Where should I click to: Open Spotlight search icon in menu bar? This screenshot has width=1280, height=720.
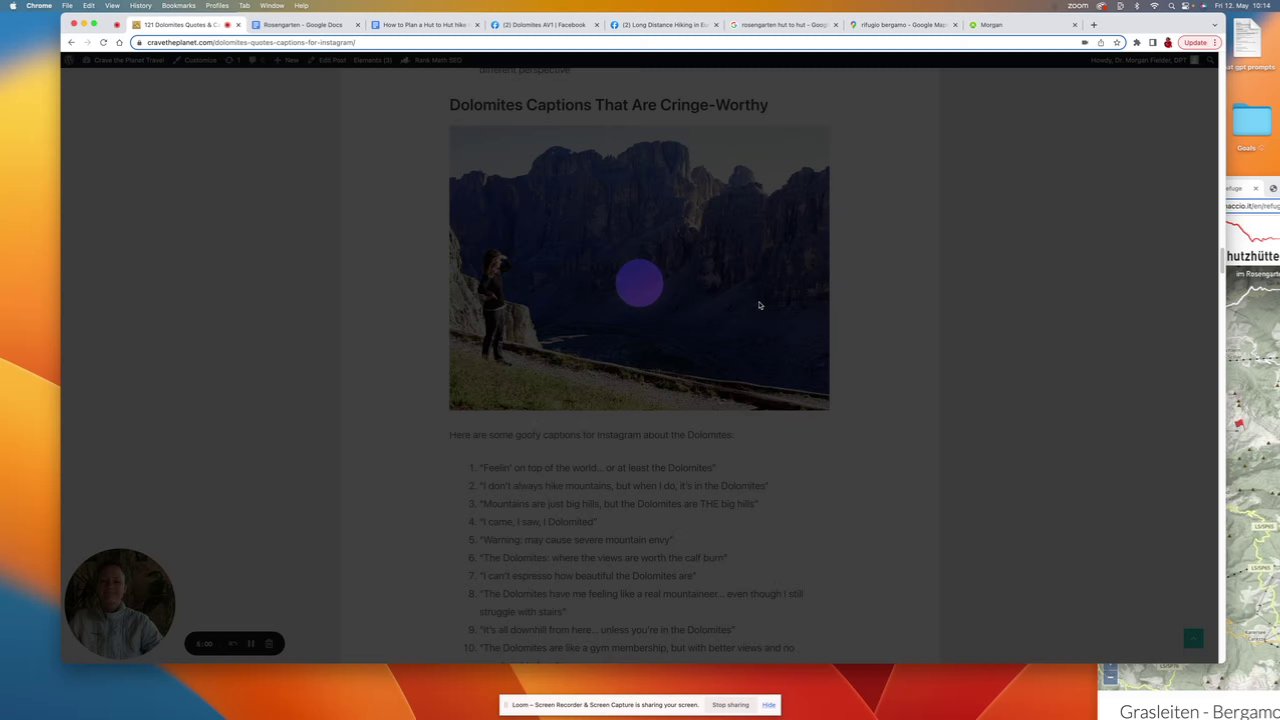coord(1172,5)
